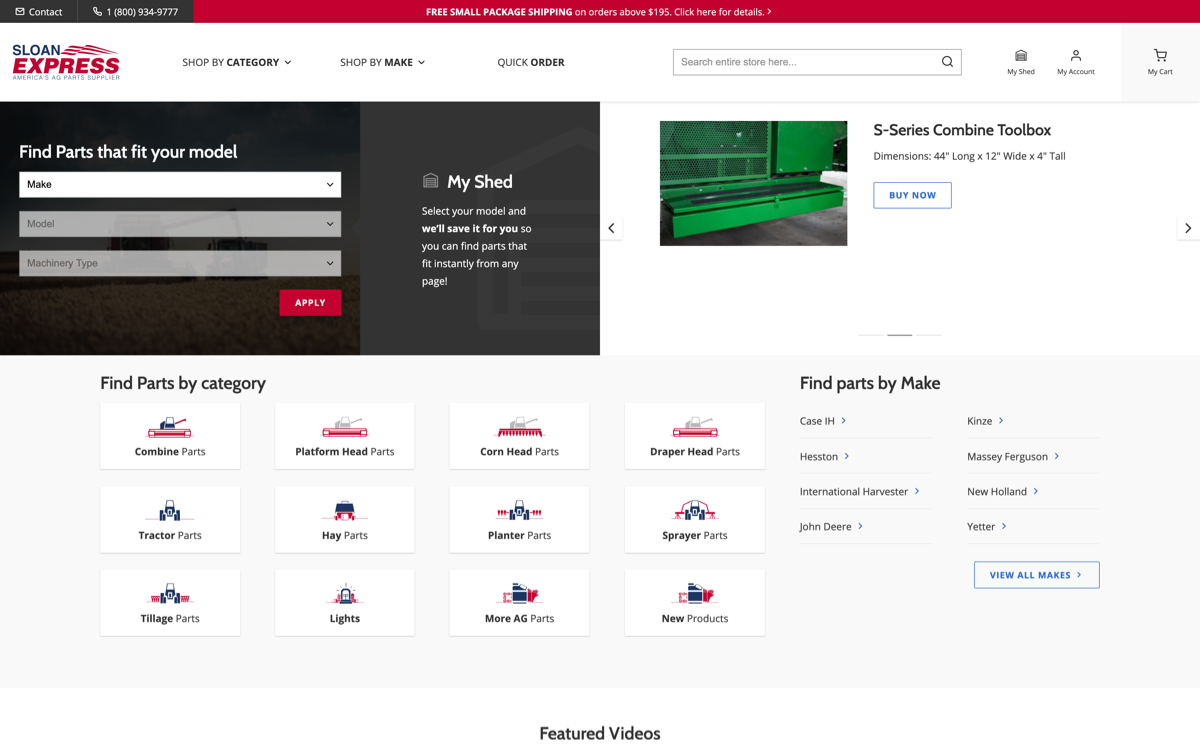Click the Buy Now button
Screen dimensions: 1200x748
click(912, 195)
